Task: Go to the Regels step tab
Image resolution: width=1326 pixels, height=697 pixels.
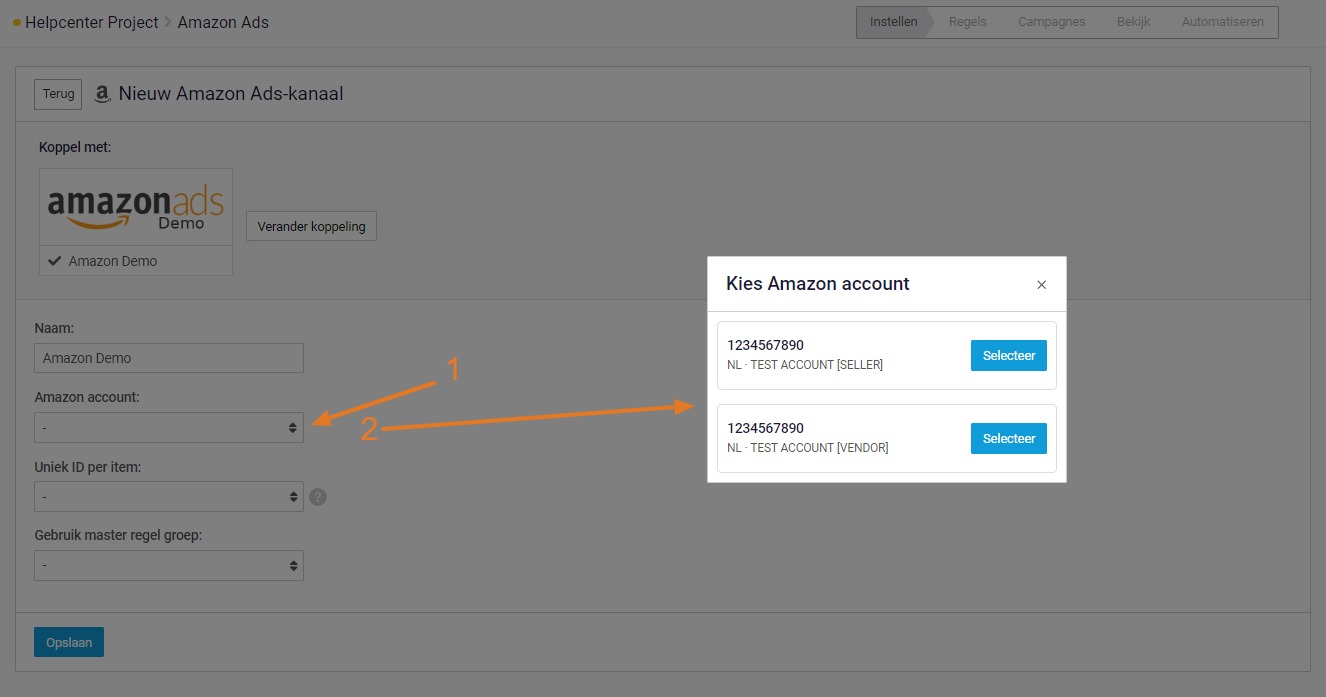Action: point(967,22)
